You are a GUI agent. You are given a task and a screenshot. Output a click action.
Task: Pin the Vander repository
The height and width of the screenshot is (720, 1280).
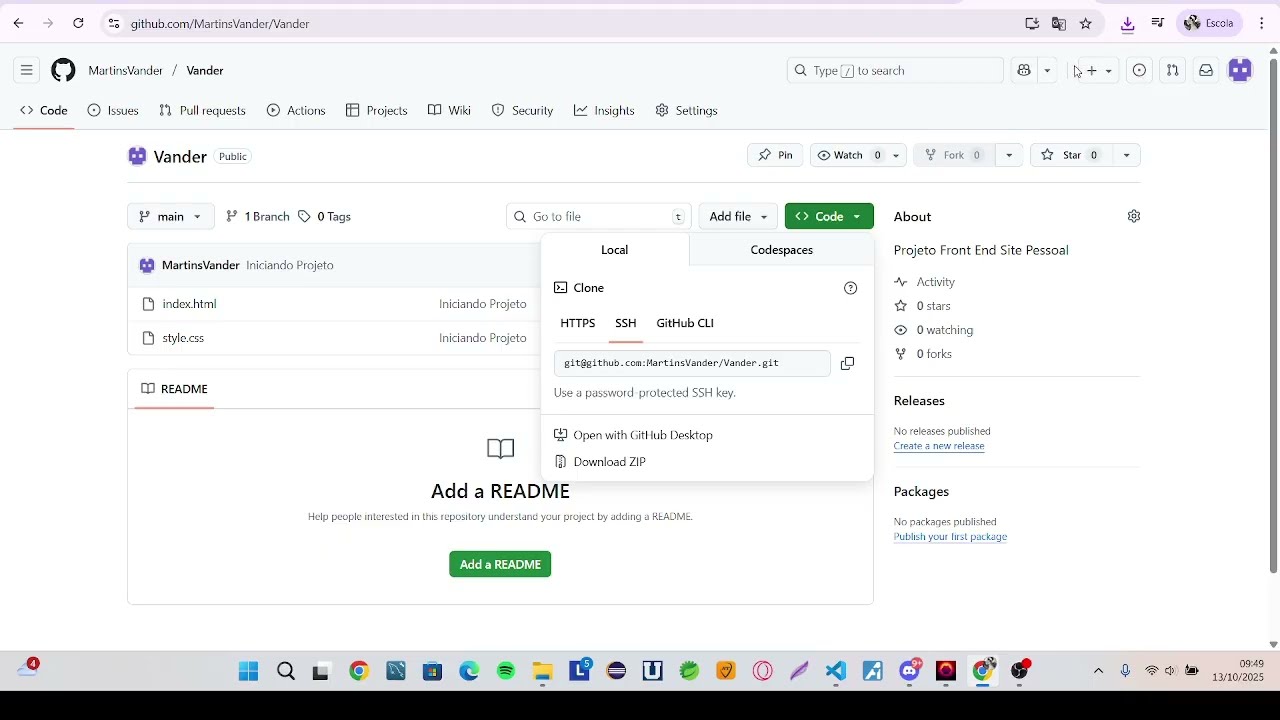775,155
